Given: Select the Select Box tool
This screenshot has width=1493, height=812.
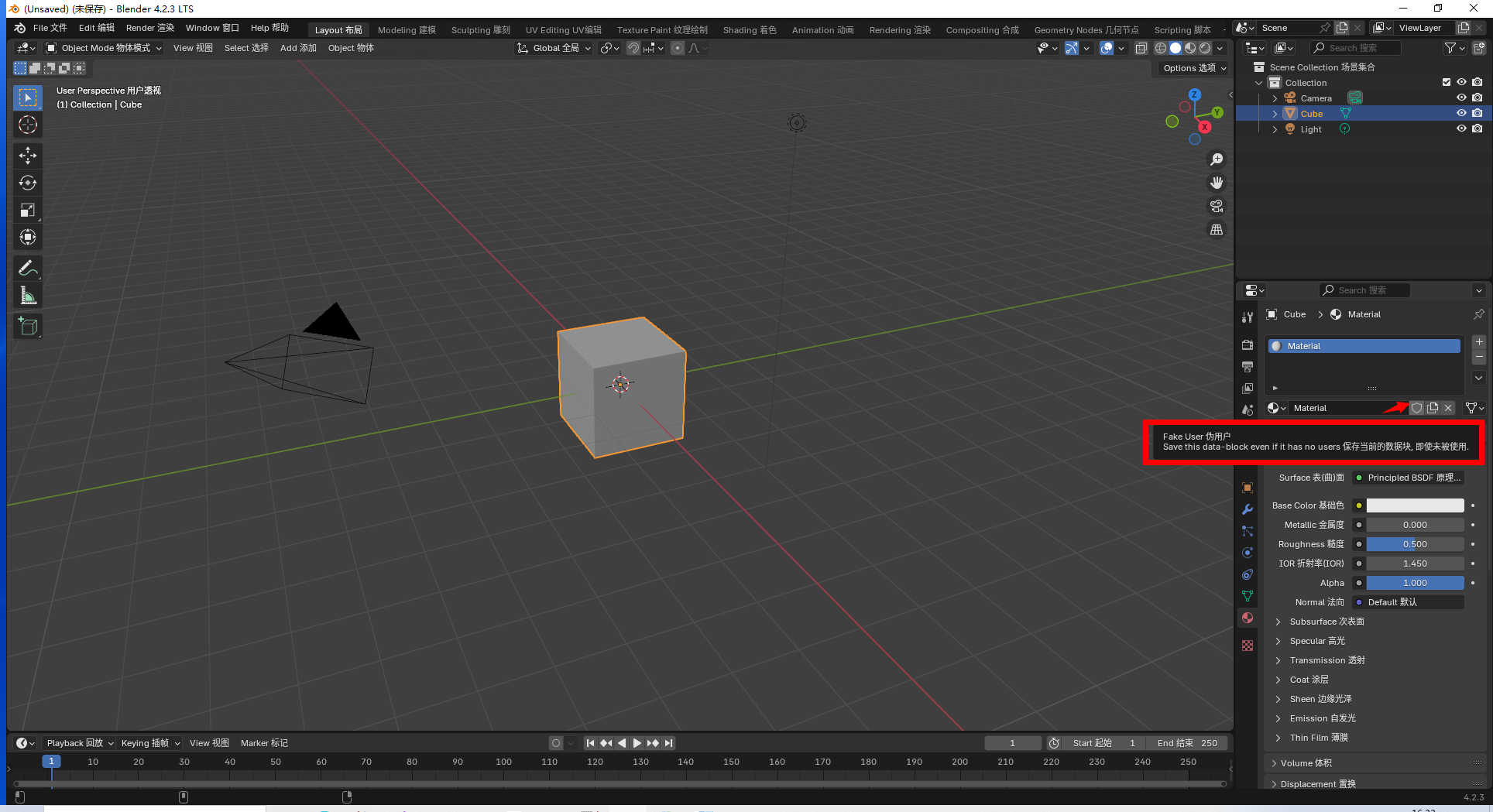Looking at the screenshot, I should pyautogui.click(x=28, y=98).
